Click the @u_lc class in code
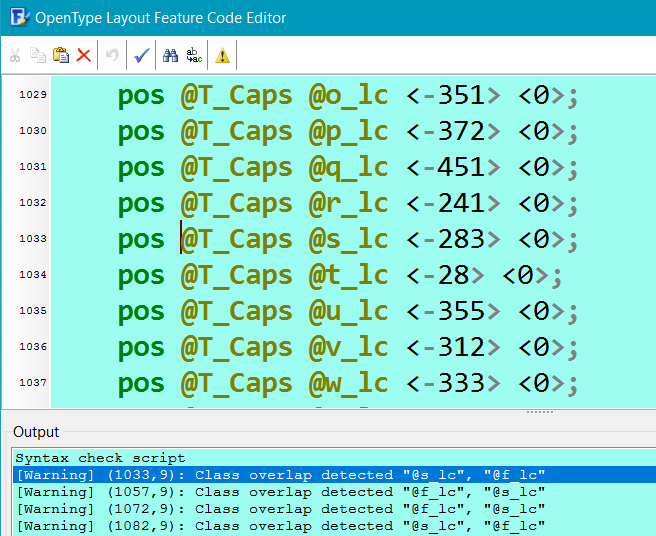Viewport: 656px width, 536px height. click(x=348, y=312)
